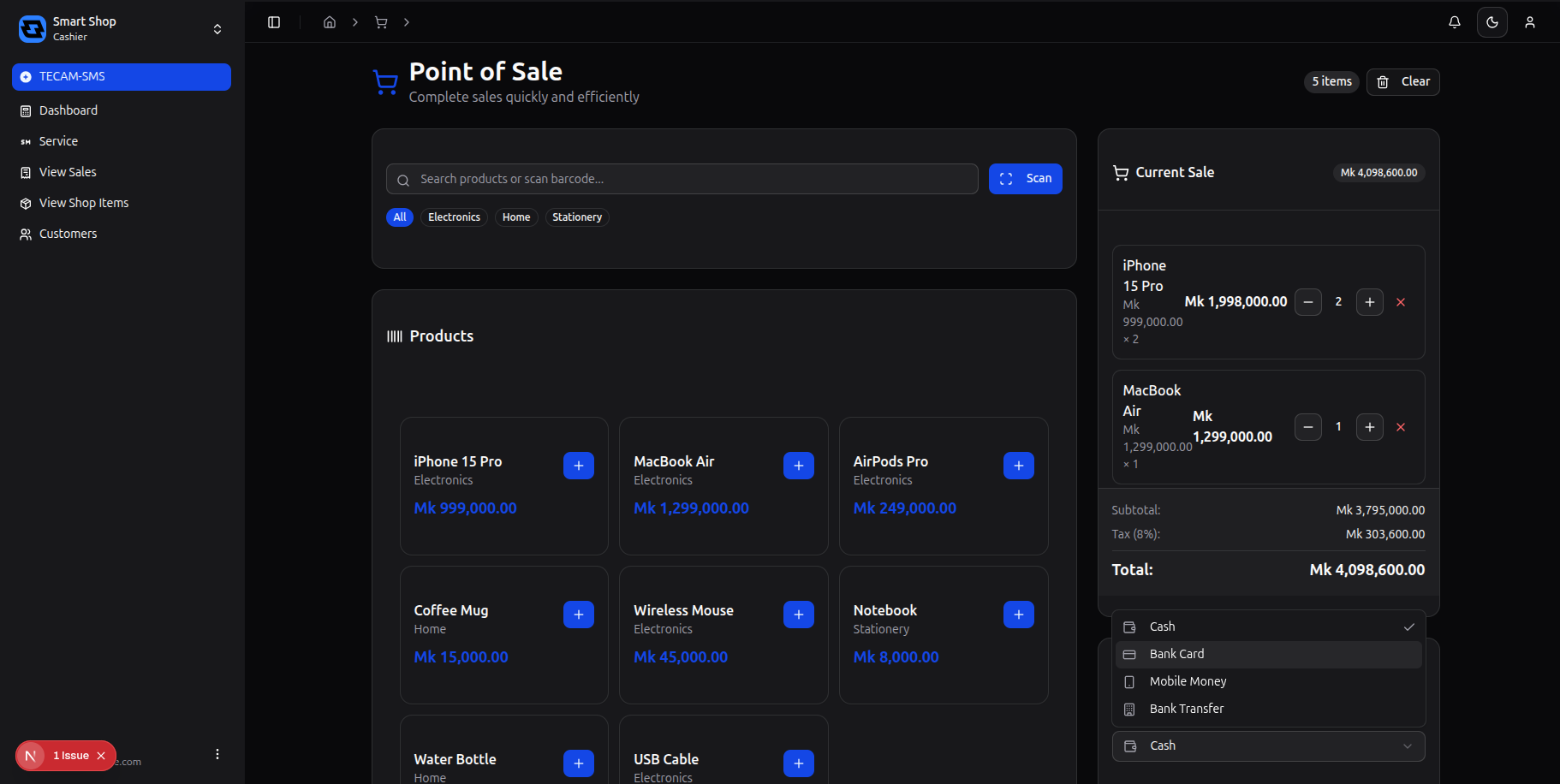Image resolution: width=1560 pixels, height=784 pixels.
Task: Go to the home breadcrumb icon
Action: pos(330,22)
